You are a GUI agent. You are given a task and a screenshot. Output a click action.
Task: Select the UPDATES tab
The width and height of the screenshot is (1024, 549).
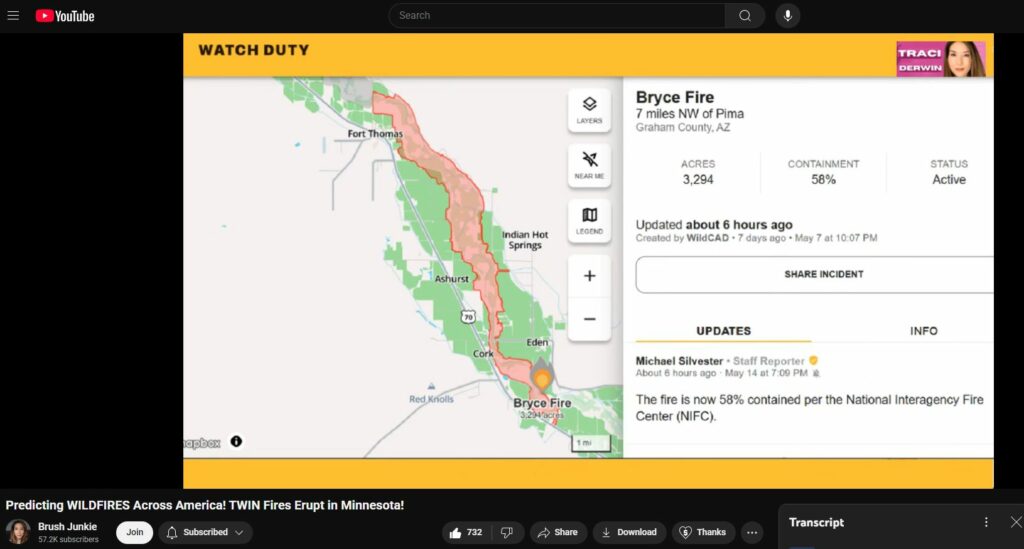[x=723, y=331]
